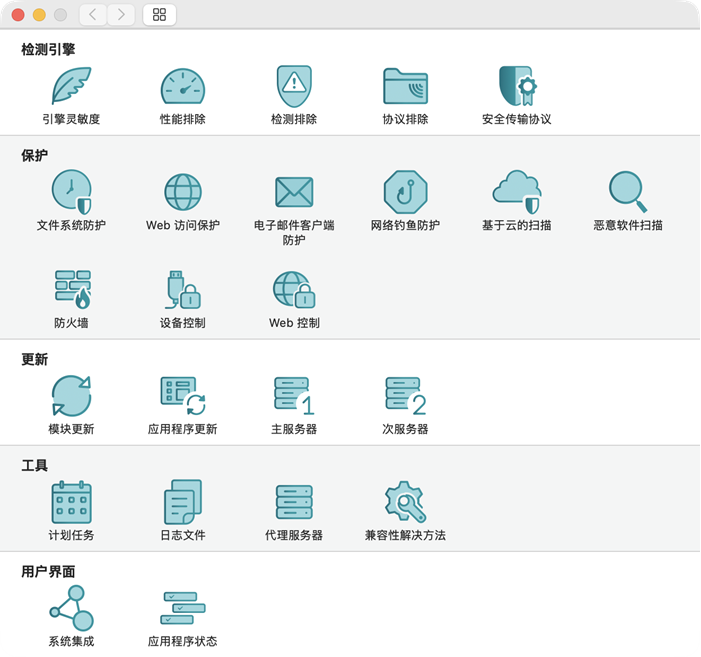The height and width of the screenshot is (657, 701).
Task: Open 协议排除 folder icon
Action: tap(405, 86)
